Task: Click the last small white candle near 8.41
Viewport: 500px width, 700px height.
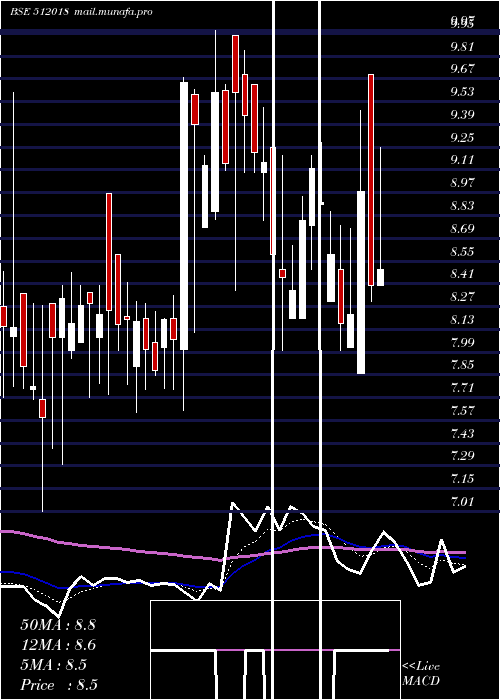Action: coord(380,277)
